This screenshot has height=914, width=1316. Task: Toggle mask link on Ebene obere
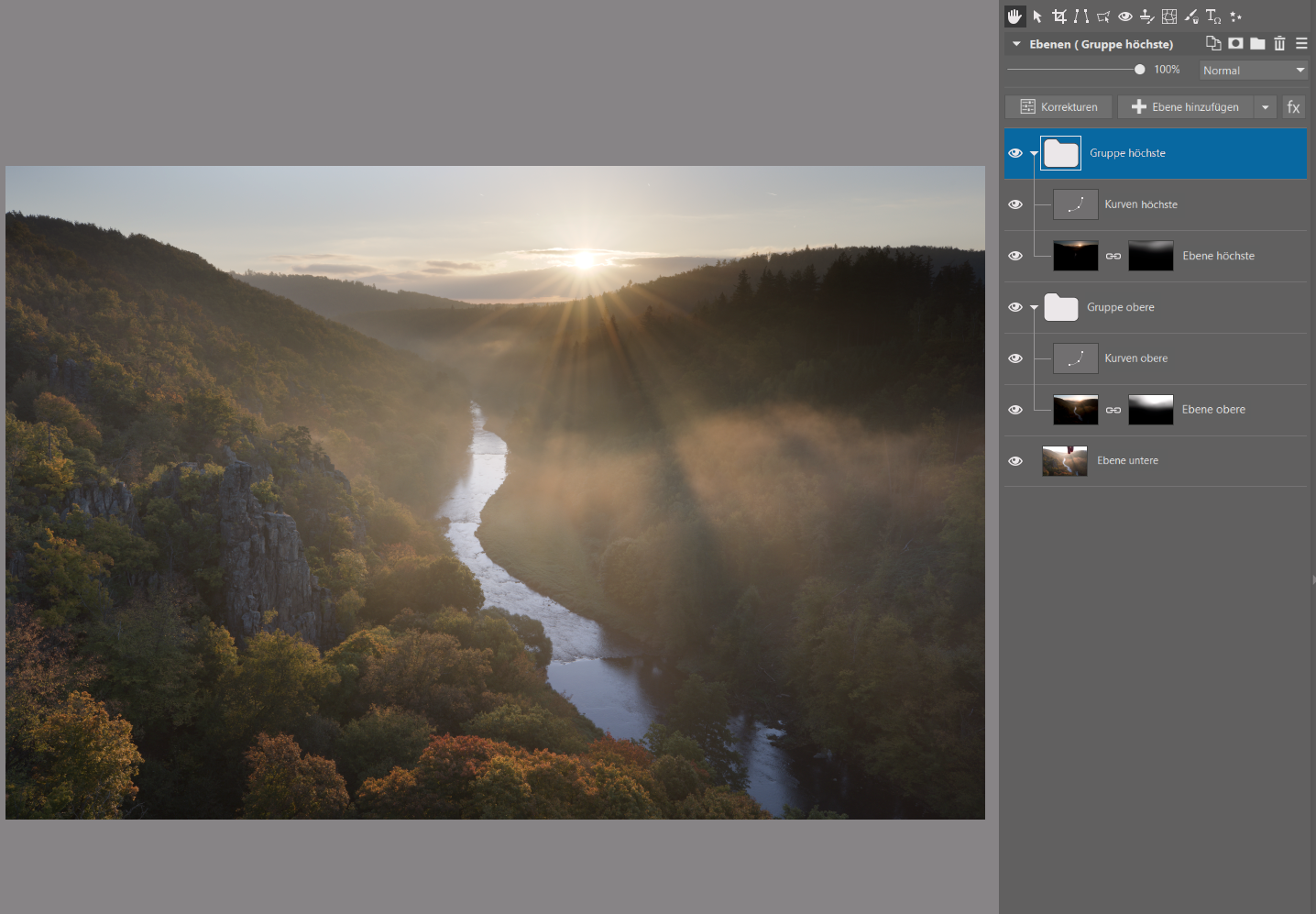coord(1113,410)
